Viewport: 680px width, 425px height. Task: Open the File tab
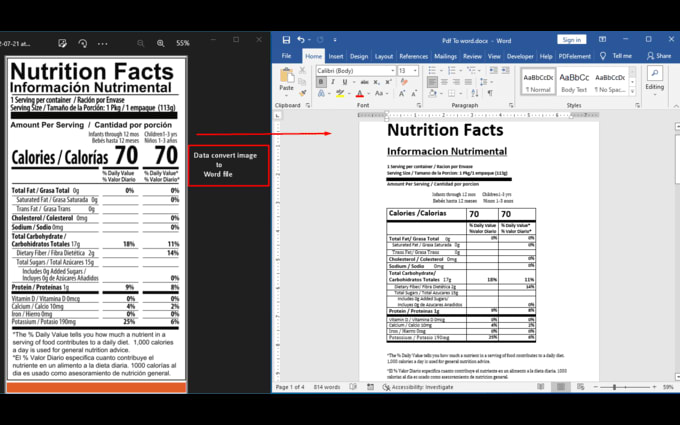[286, 56]
